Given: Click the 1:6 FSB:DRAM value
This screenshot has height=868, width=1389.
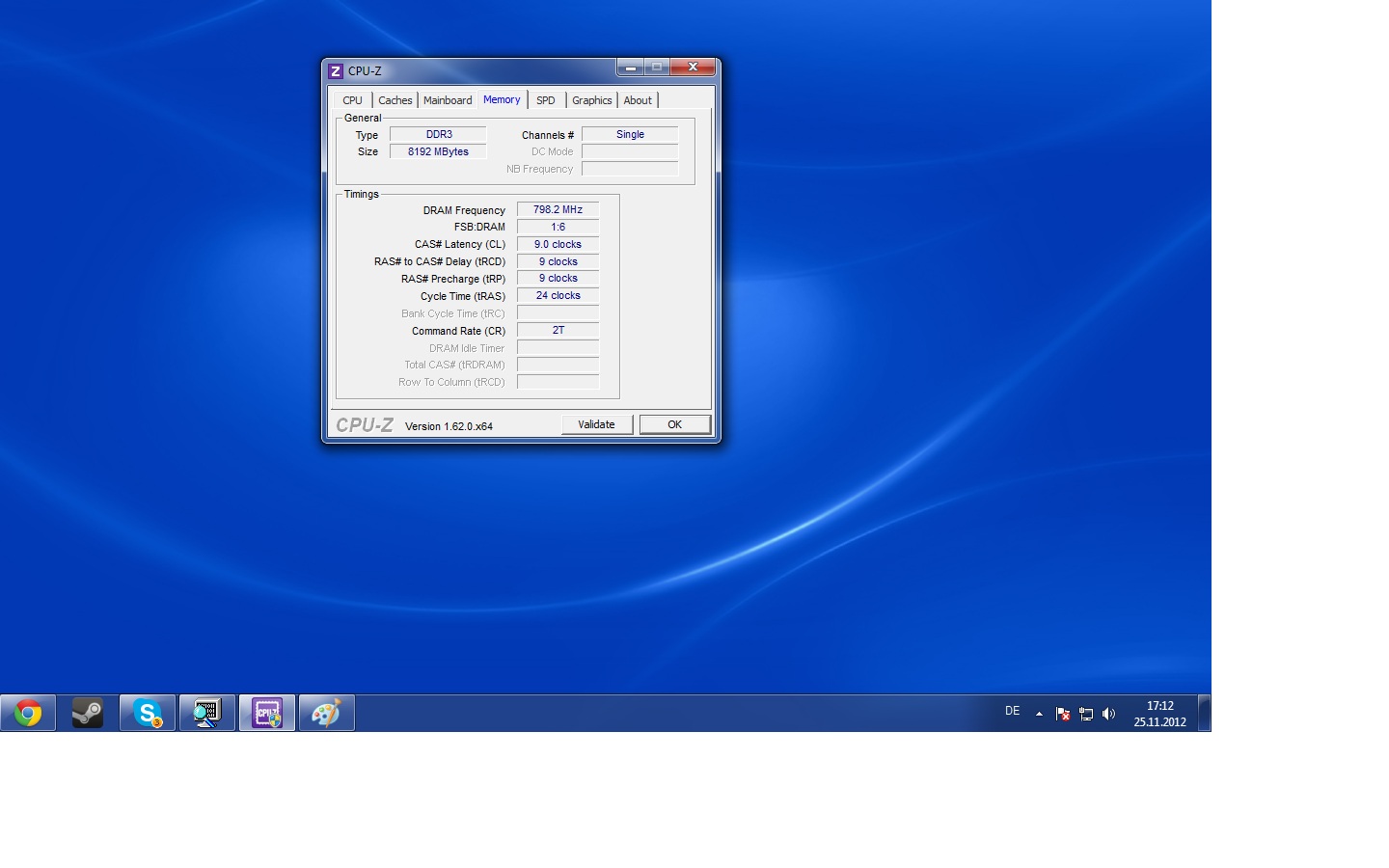Looking at the screenshot, I should 558,227.
